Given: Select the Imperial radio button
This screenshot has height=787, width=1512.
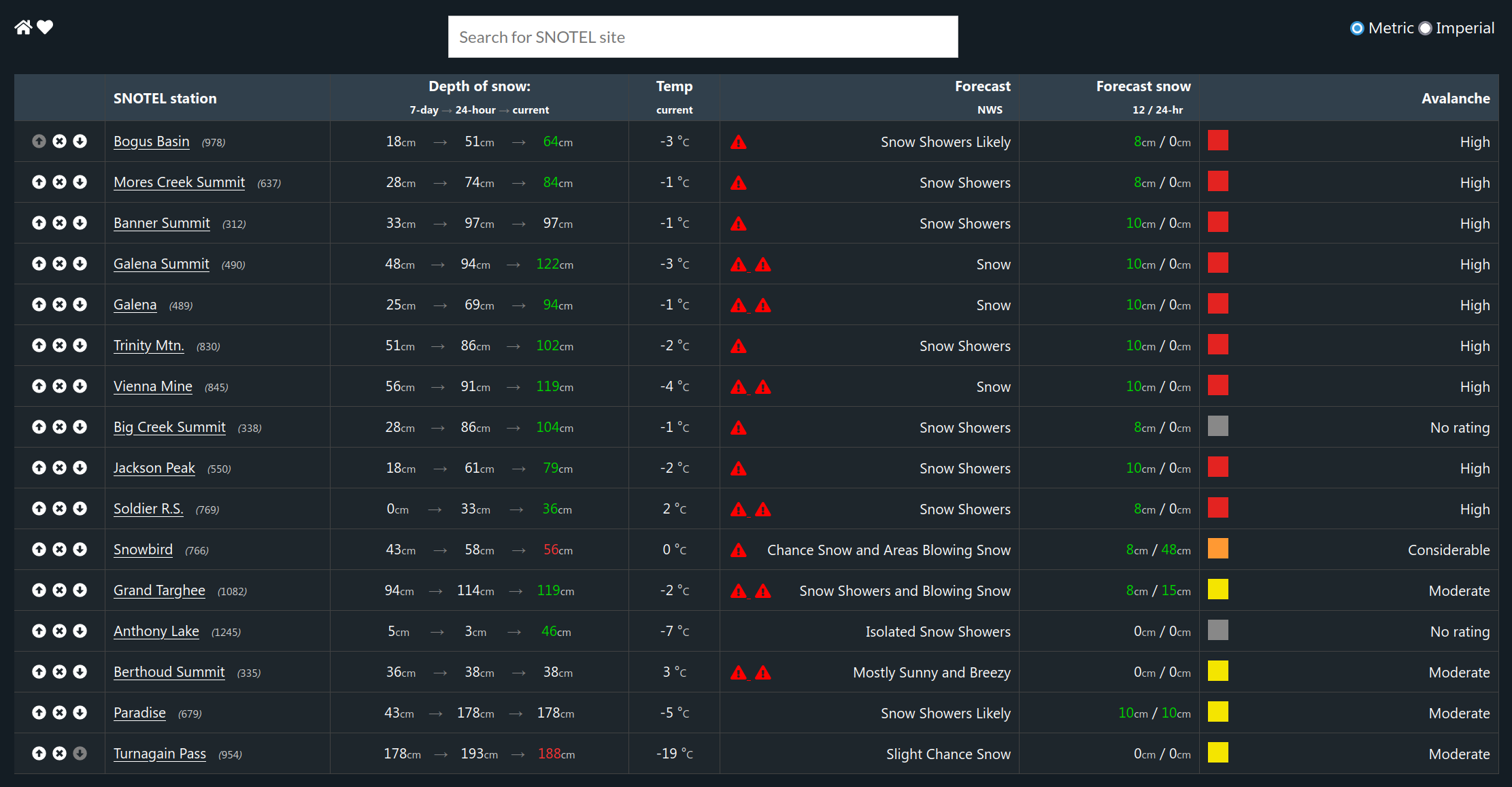Looking at the screenshot, I should (x=1425, y=29).
